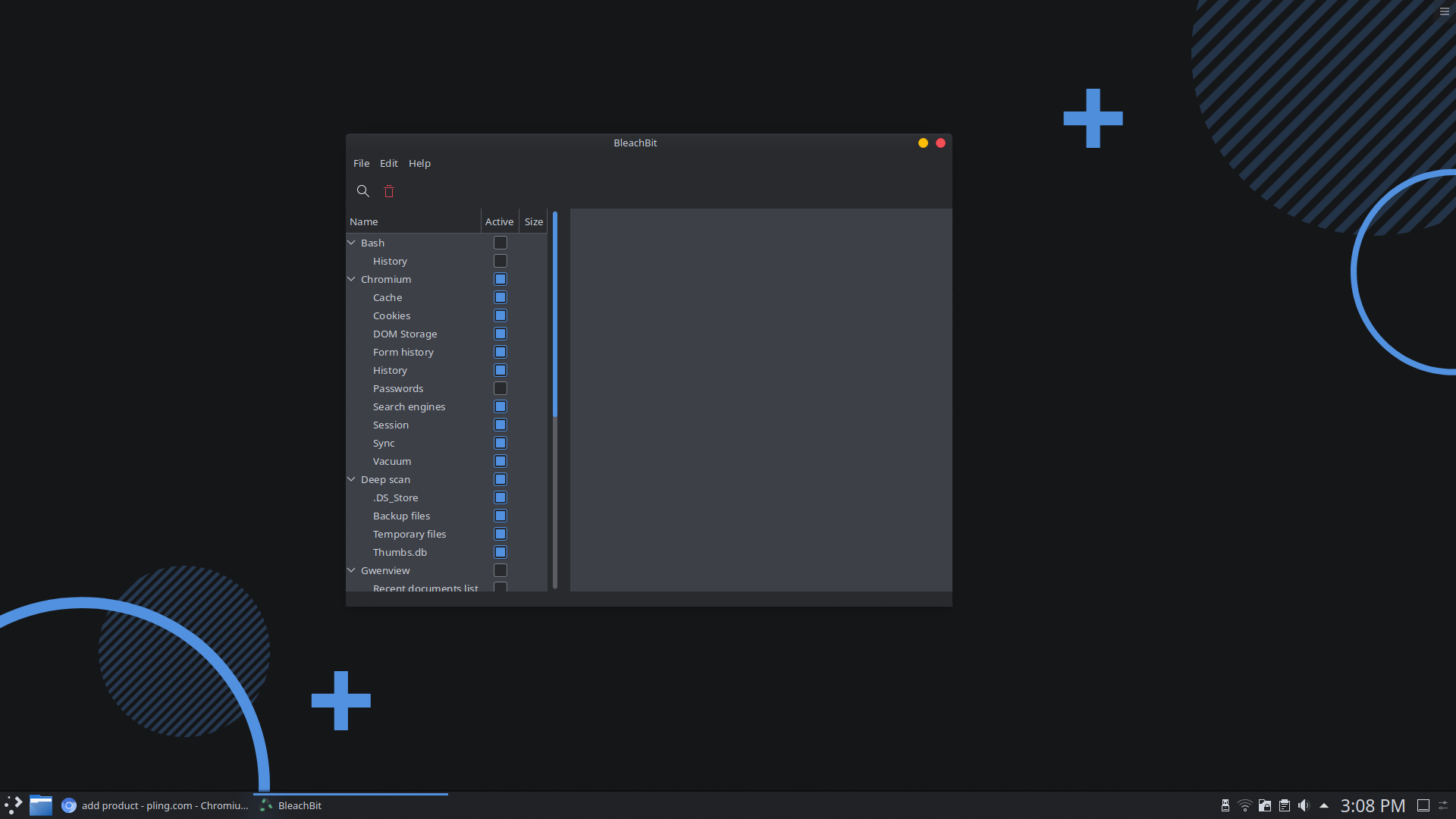Click the Preview magnifier icon
The image size is (1456, 819).
363,191
